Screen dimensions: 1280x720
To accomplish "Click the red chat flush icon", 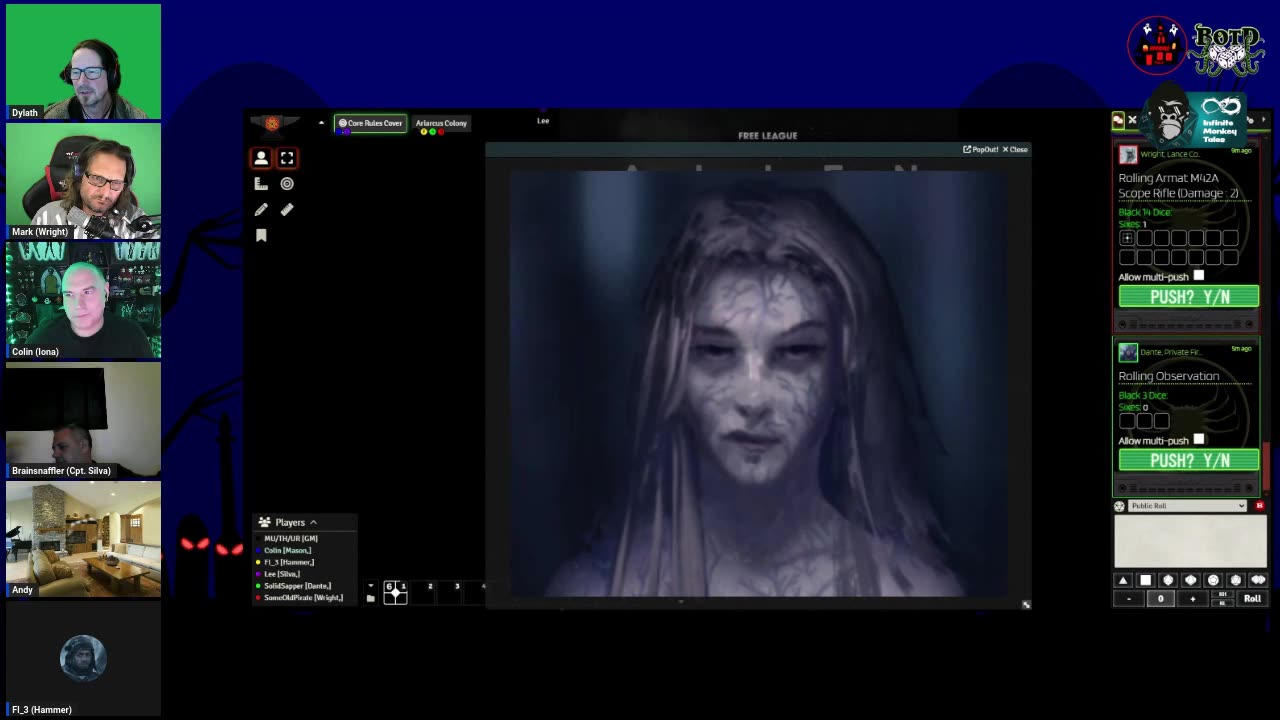I will [1259, 506].
